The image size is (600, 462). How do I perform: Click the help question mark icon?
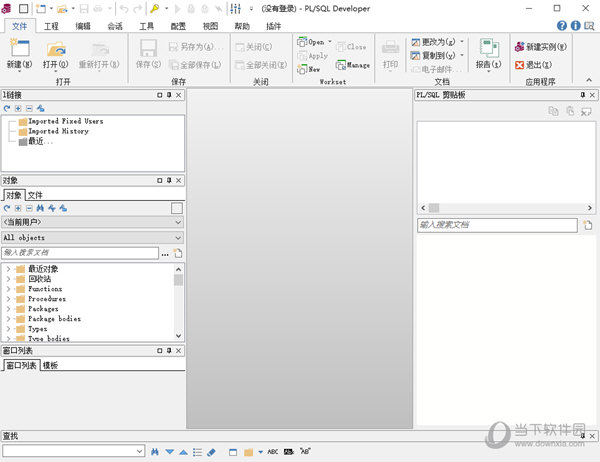click(x=562, y=26)
